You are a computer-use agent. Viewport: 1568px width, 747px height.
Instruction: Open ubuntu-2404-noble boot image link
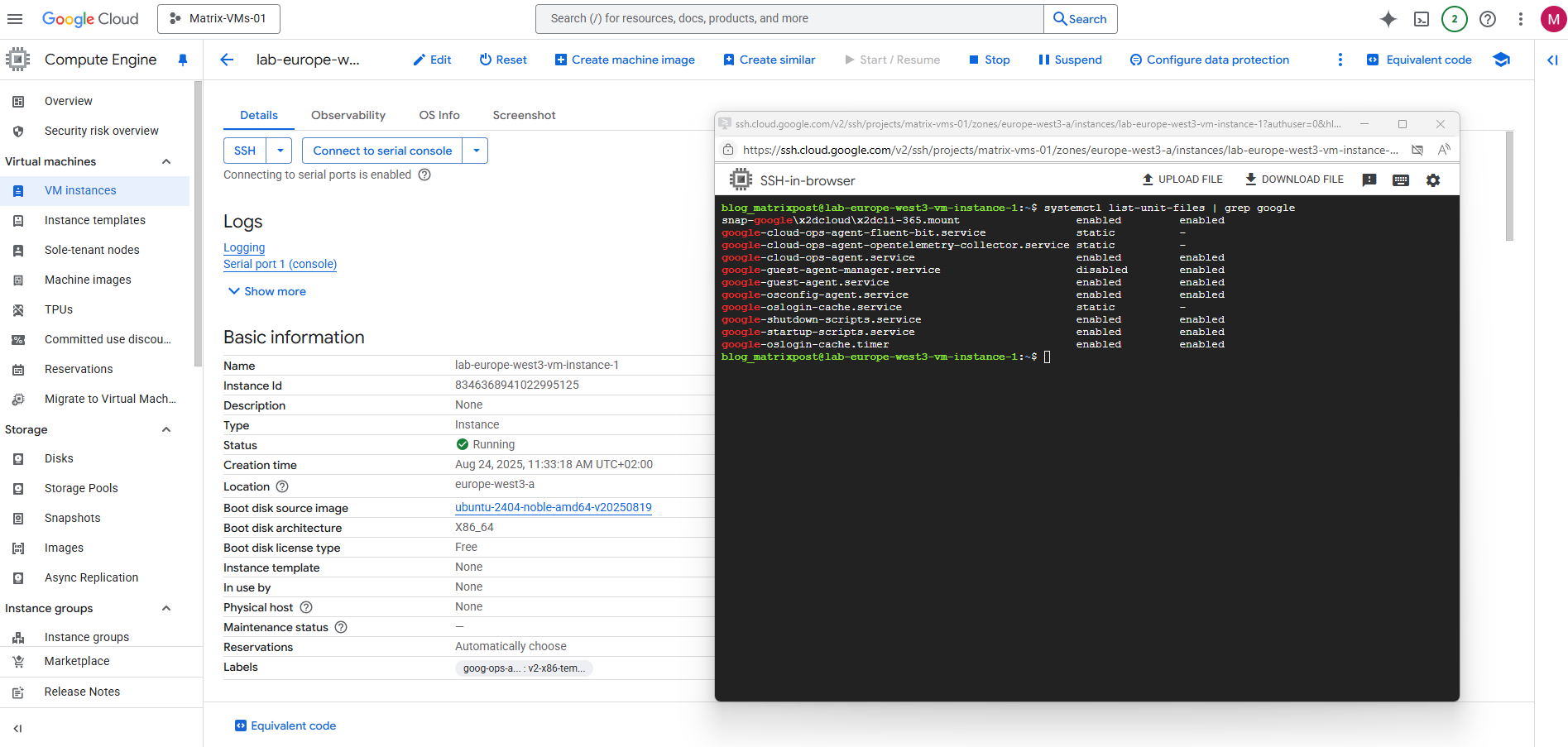[x=554, y=507]
